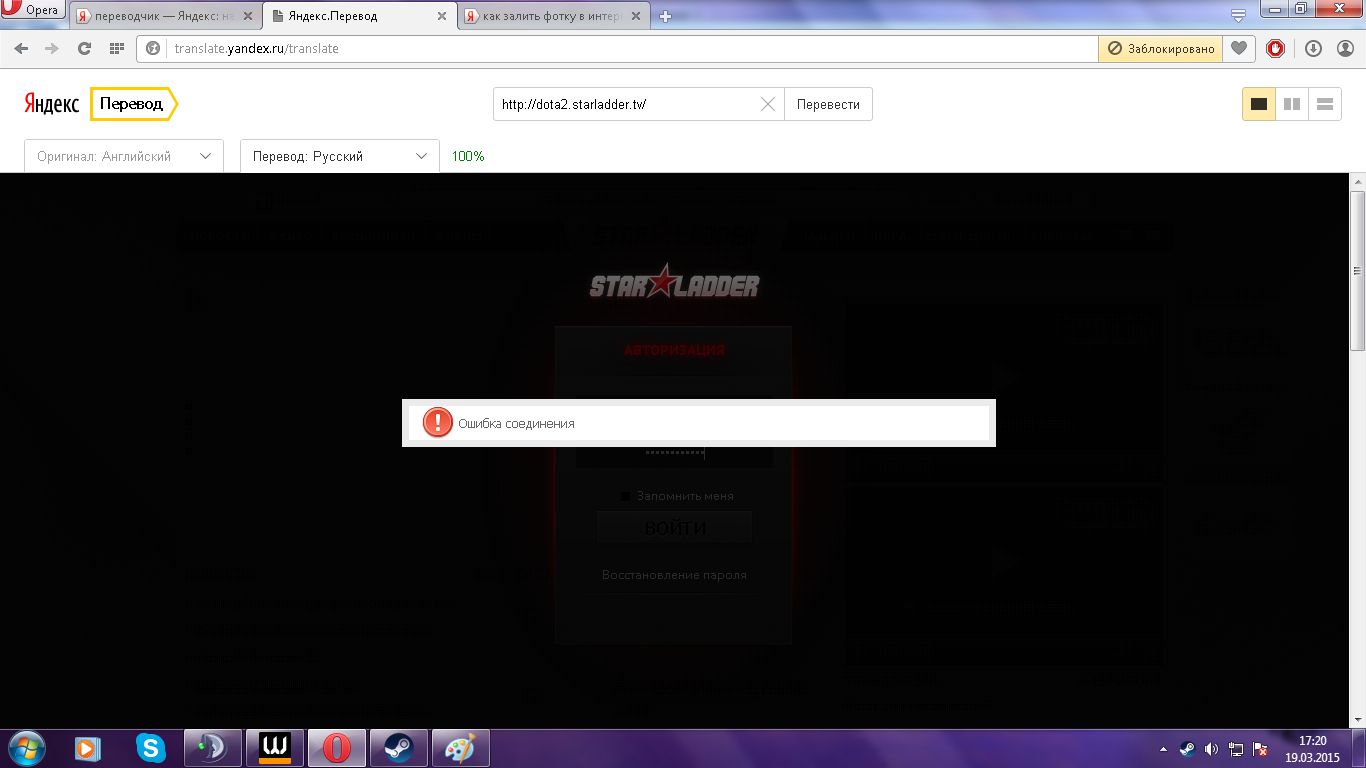Open the headset application on taskbar
Viewport: 1366px width, 768px height.
pyautogui.click(x=213, y=748)
